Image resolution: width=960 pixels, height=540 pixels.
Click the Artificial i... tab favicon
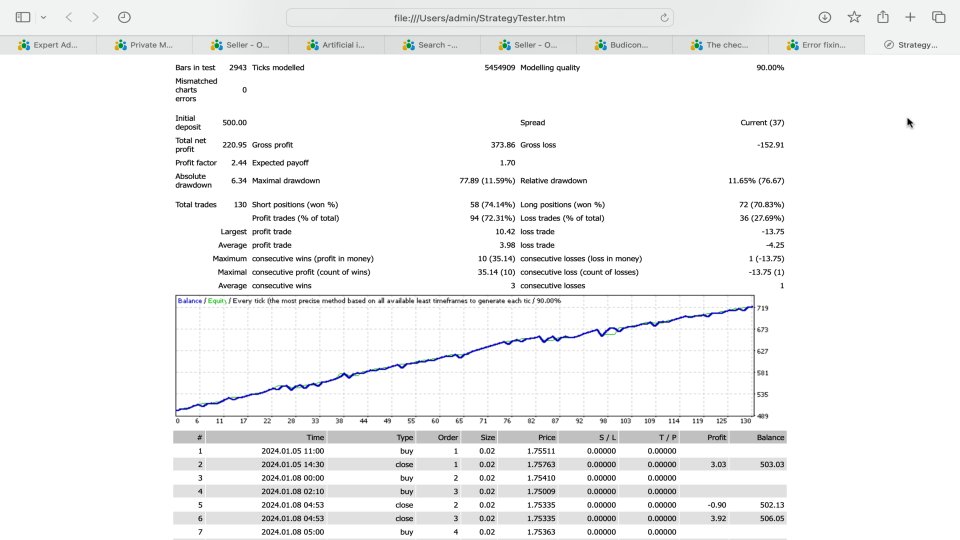313,45
